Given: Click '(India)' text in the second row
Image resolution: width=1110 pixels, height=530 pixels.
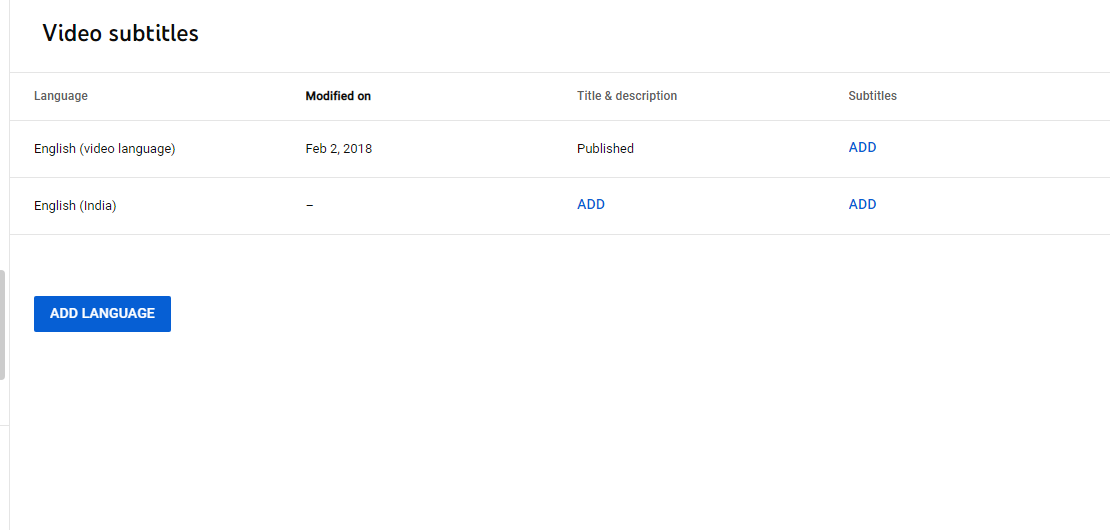Looking at the screenshot, I should (x=98, y=206).
